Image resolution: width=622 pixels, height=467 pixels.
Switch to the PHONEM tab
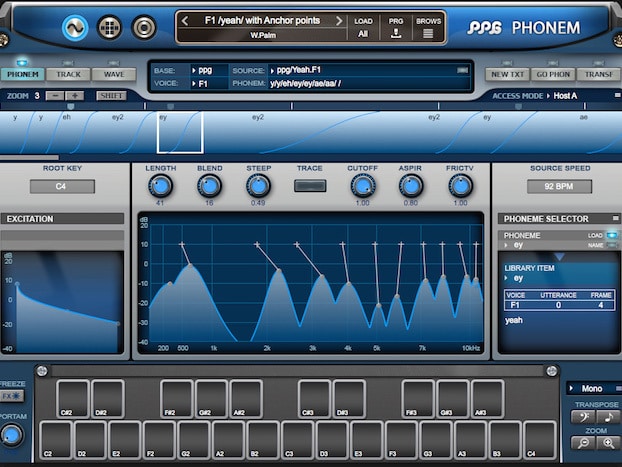(23, 74)
